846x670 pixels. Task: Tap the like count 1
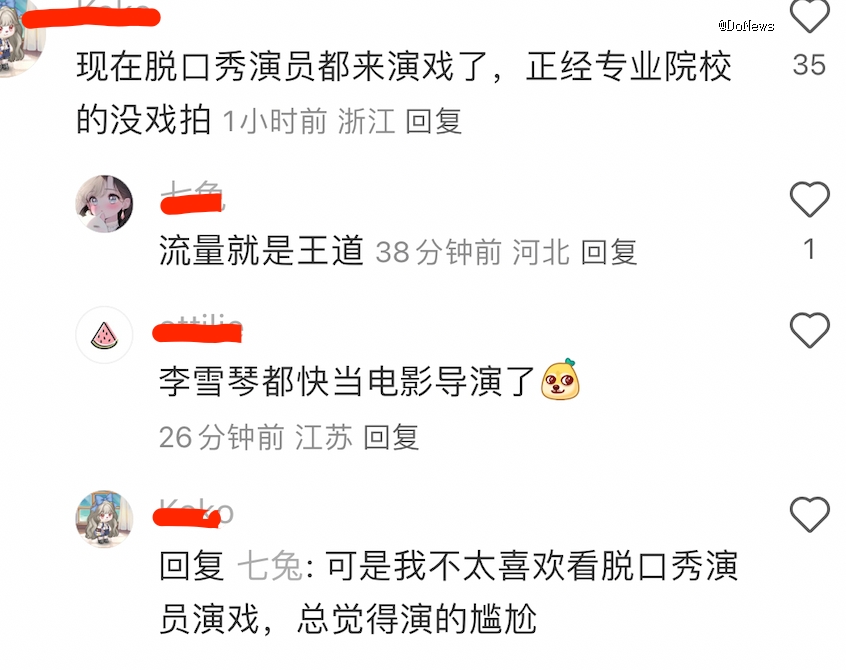[809, 250]
